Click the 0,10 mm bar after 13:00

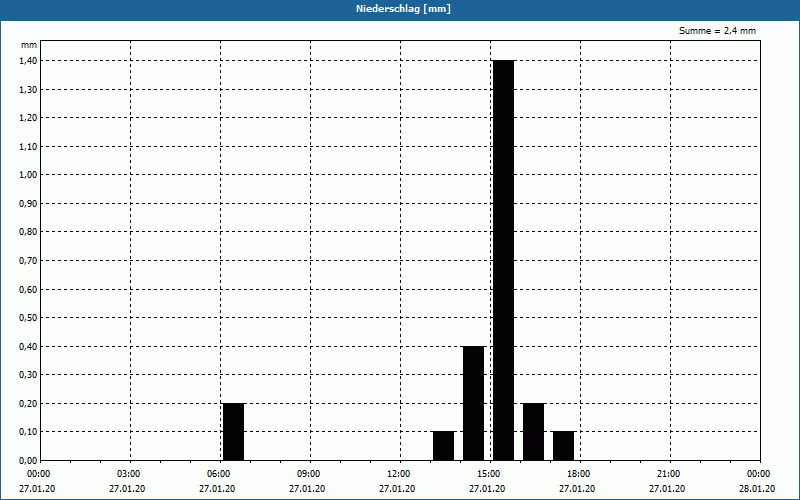point(443,446)
